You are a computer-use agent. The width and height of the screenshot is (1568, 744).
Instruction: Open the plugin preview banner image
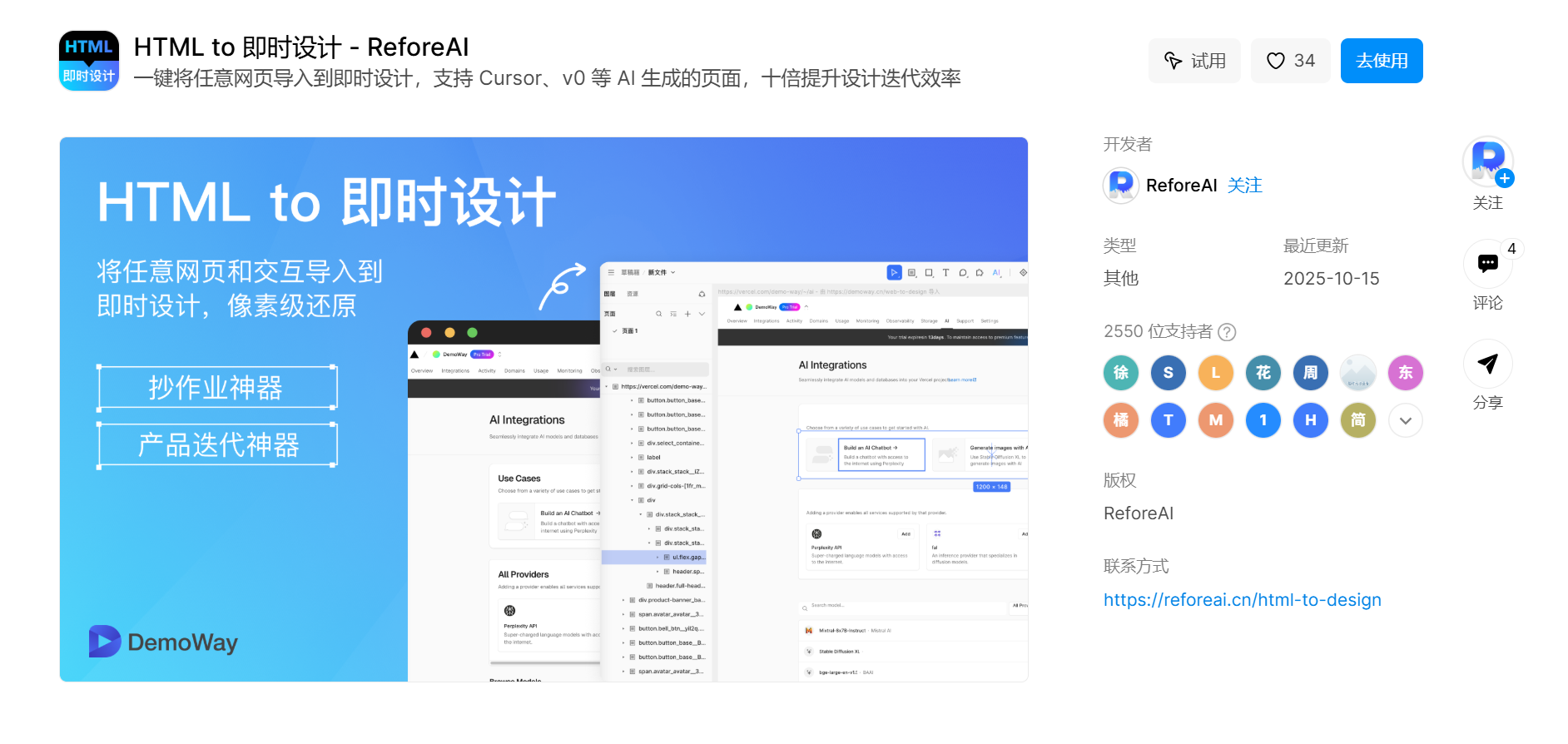click(543, 409)
